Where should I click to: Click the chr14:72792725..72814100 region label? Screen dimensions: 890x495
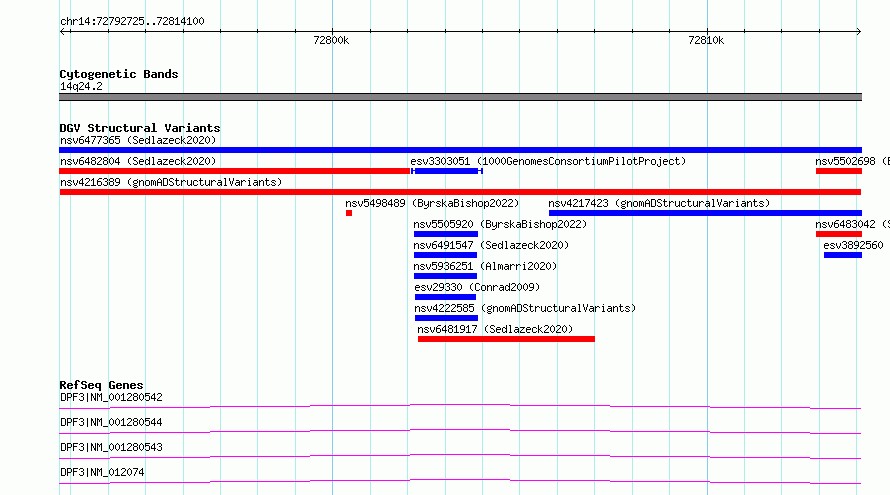[132, 22]
